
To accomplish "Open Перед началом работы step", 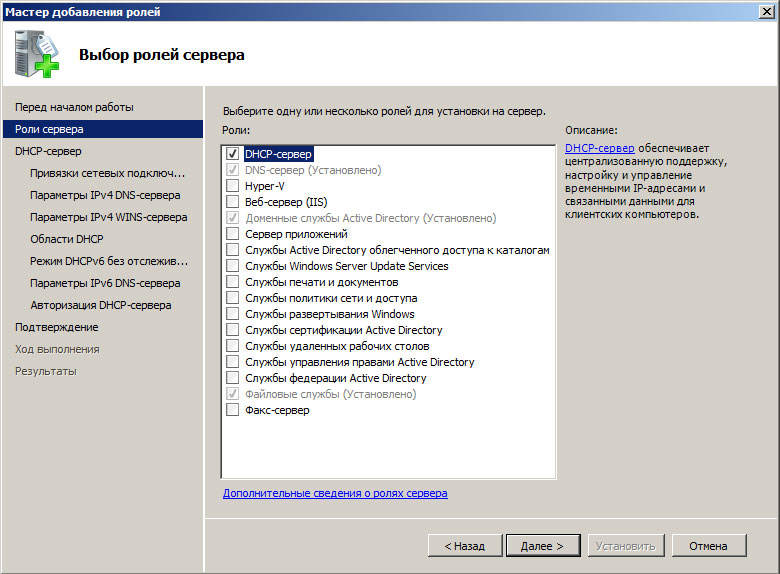I will pos(74,107).
